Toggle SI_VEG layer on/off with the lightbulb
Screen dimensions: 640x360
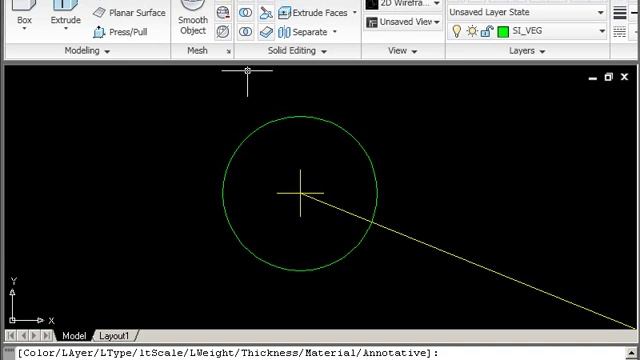[457, 31]
